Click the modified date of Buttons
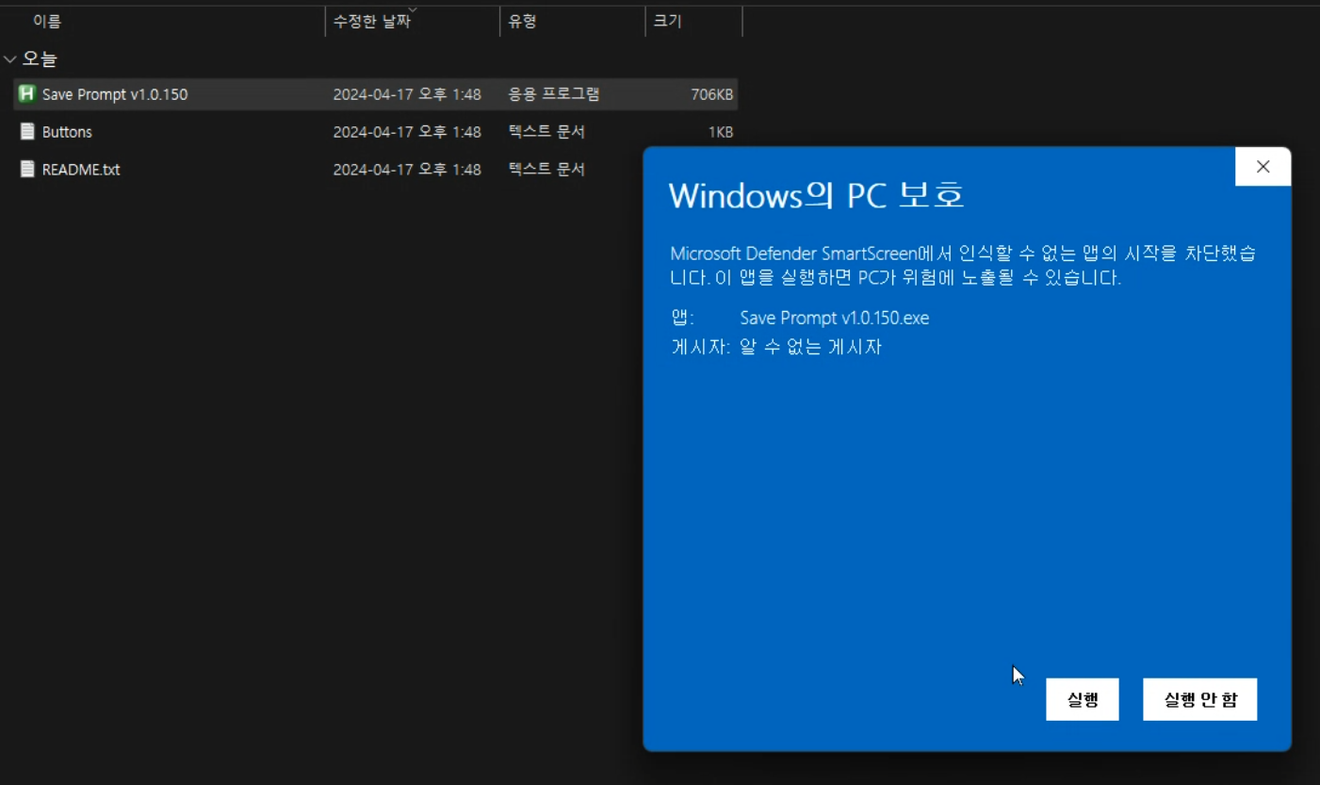Image resolution: width=1320 pixels, height=785 pixels. pyautogui.click(x=407, y=132)
